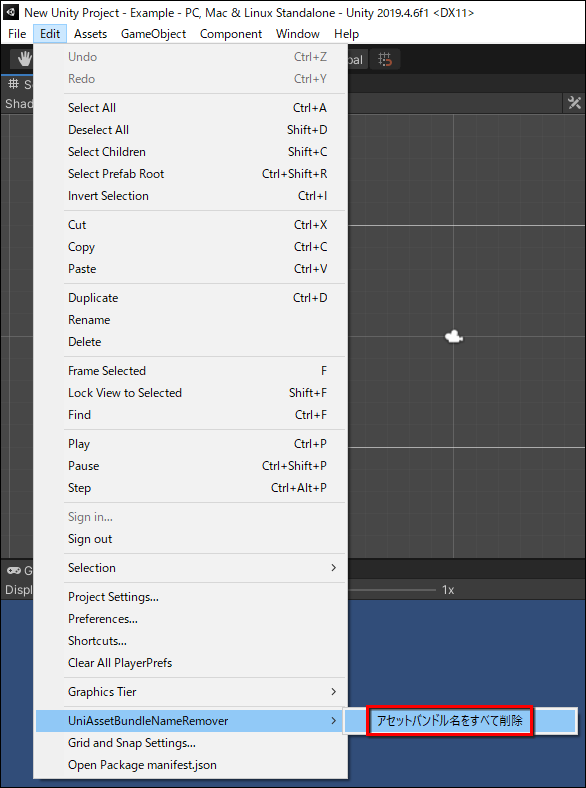The height and width of the screenshot is (788, 586).
Task: Choose Frame Selected
Action: 190,371
